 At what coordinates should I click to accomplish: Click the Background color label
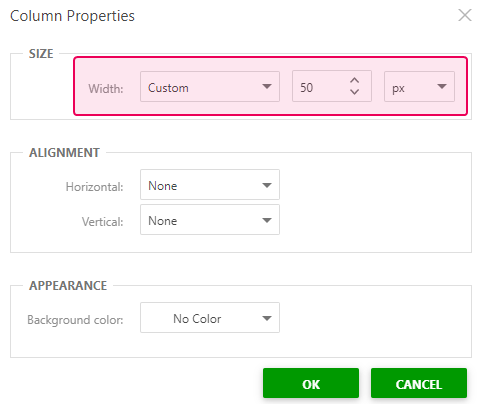(x=75, y=320)
